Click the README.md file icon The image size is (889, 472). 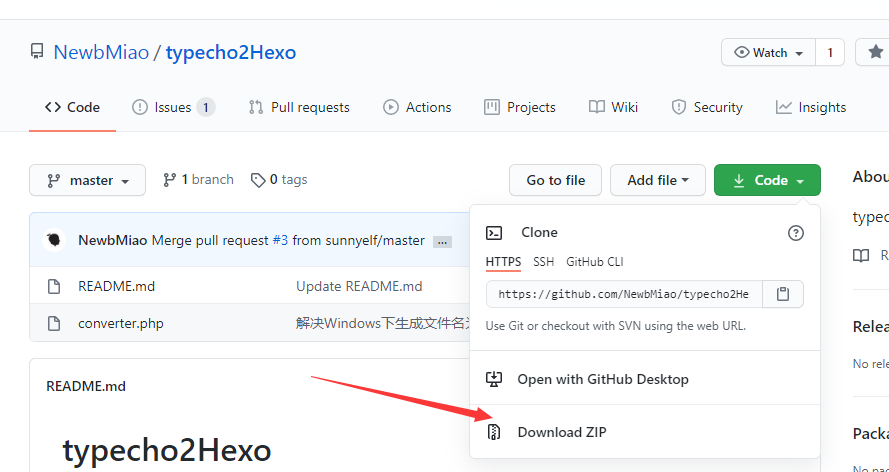(54, 286)
